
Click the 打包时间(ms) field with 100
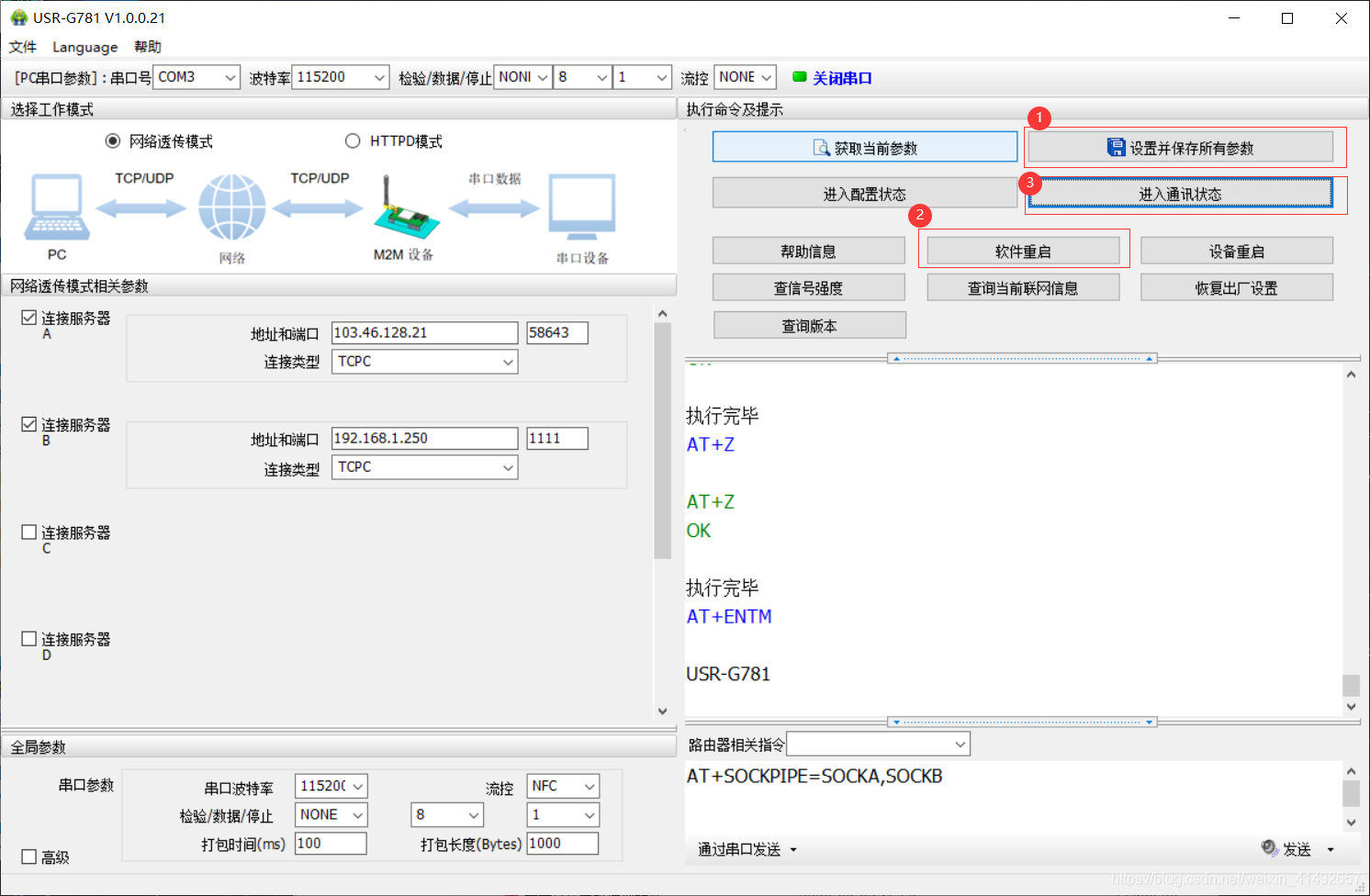331,843
